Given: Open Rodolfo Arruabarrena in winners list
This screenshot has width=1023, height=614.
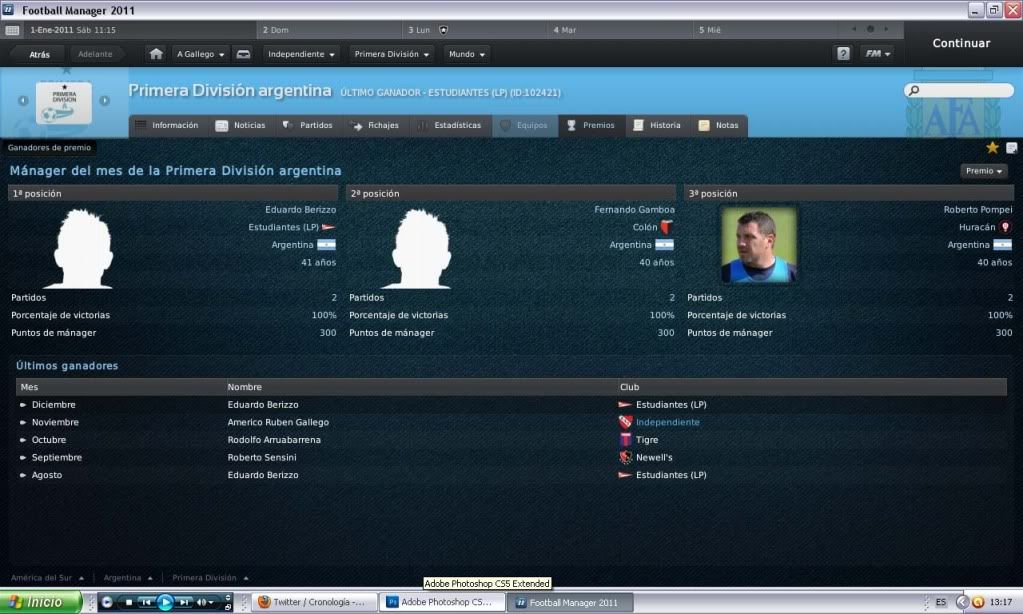Looking at the screenshot, I should (274, 440).
